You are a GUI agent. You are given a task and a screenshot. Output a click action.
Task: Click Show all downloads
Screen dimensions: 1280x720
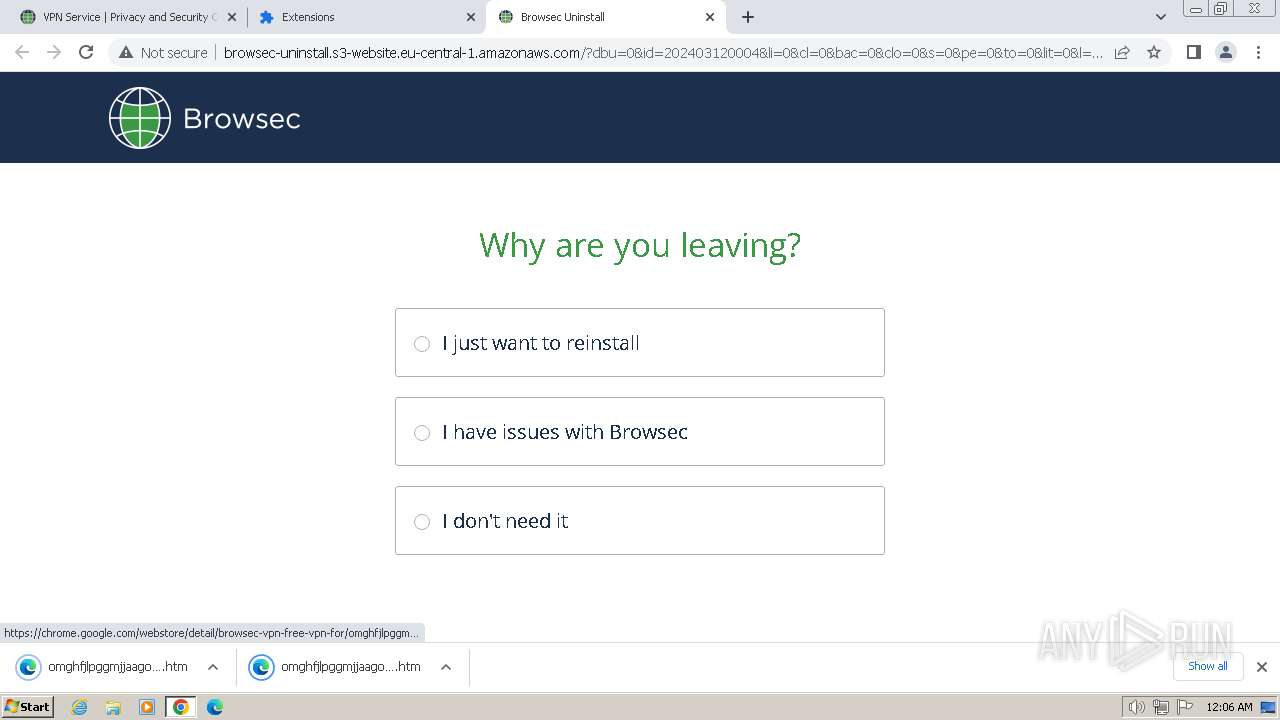[1208, 666]
